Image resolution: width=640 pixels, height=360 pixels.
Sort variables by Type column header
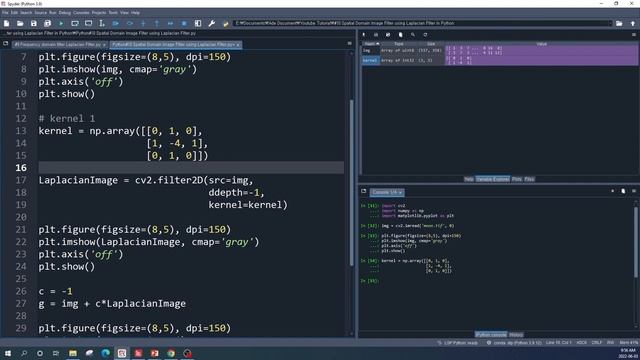(399, 43)
